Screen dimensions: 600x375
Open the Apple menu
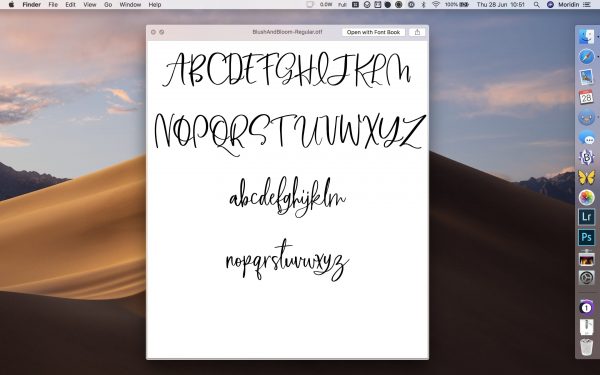tap(11, 5)
